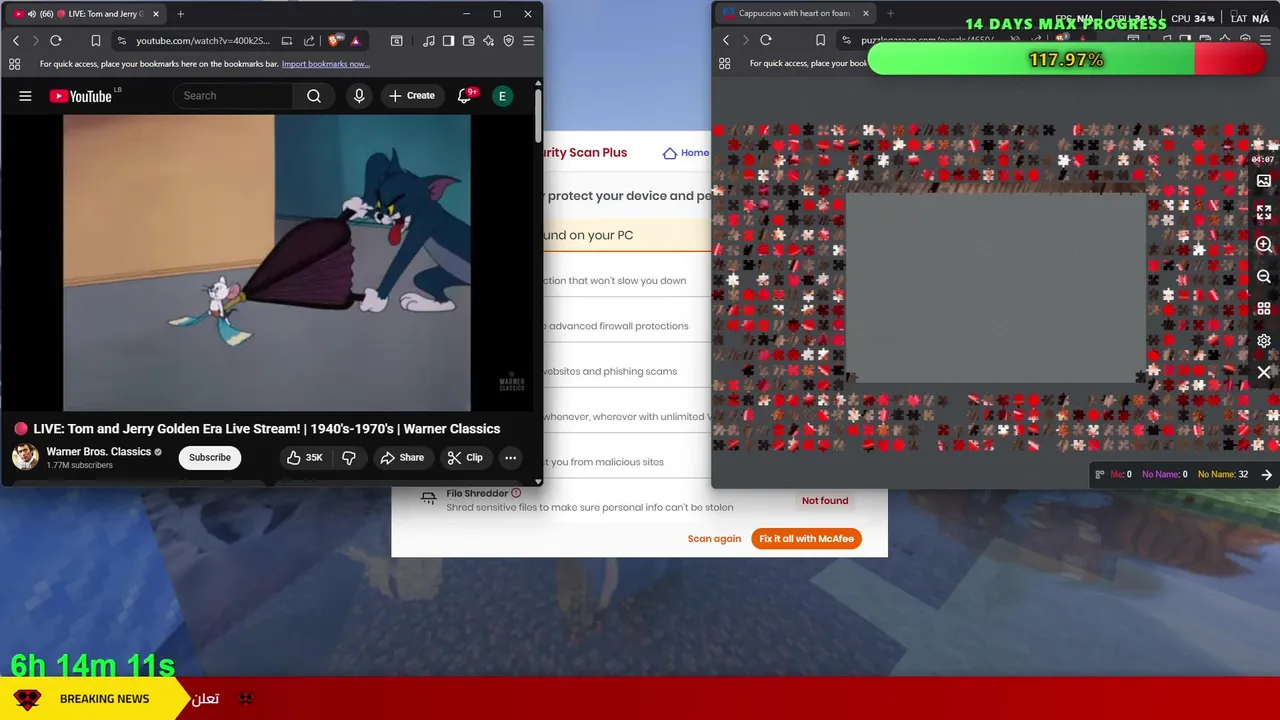
Task: Open the browser hamburger menu in YouTube window
Action: click(529, 41)
